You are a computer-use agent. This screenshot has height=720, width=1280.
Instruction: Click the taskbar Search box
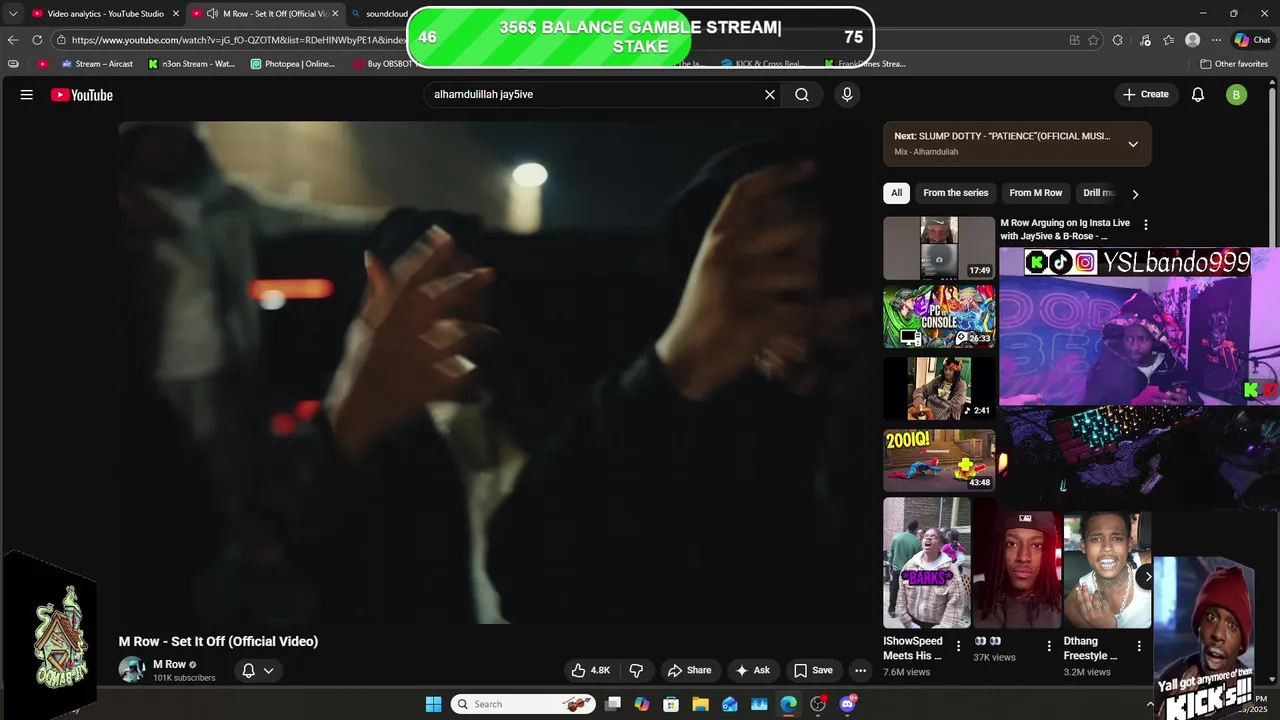pyautogui.click(x=521, y=704)
